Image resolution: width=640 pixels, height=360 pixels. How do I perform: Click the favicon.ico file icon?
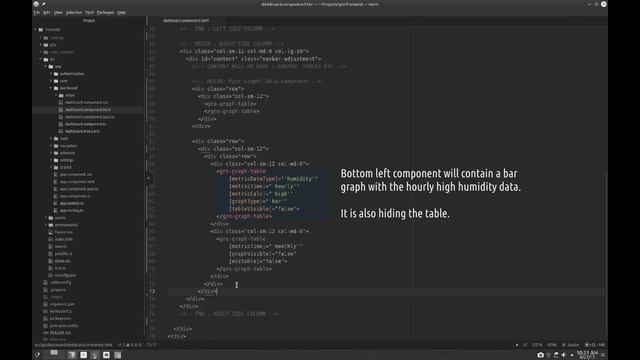tap(51, 232)
